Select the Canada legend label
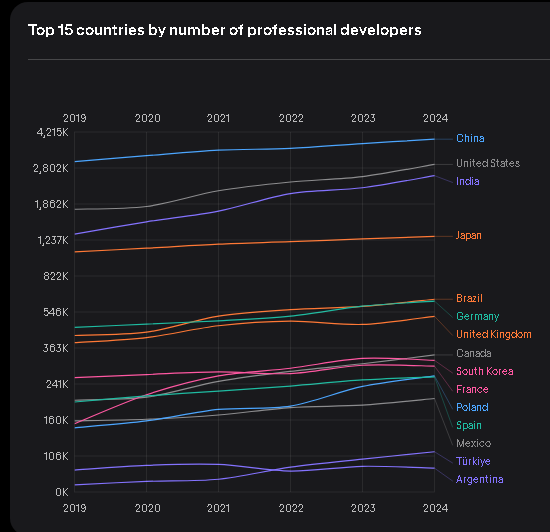The image size is (550, 532). click(x=474, y=353)
